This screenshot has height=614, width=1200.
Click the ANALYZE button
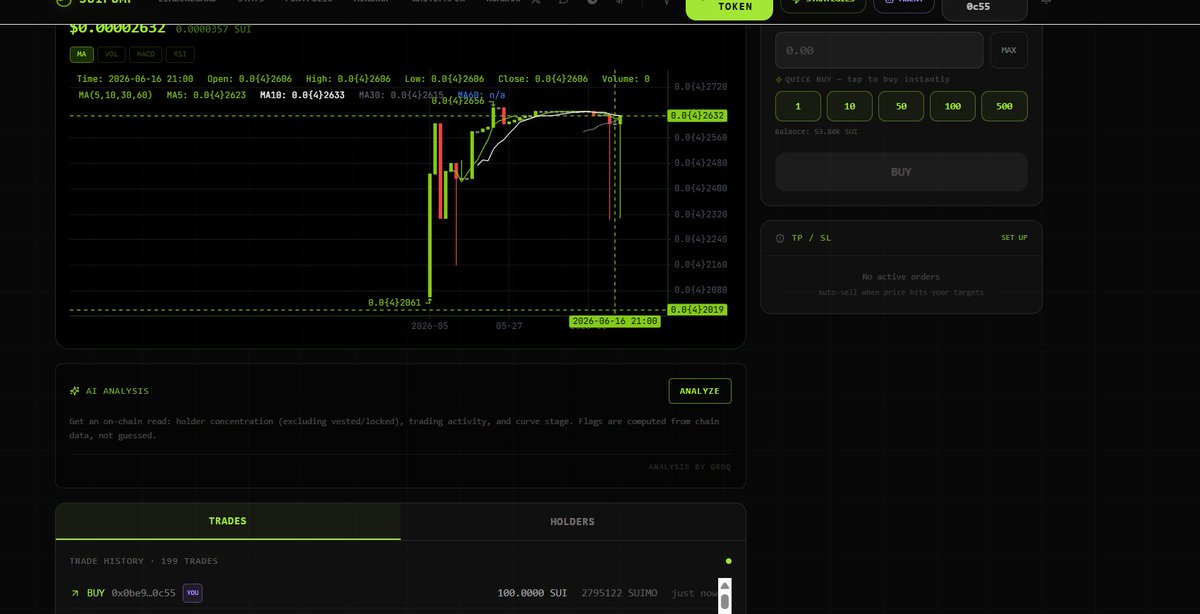point(700,391)
